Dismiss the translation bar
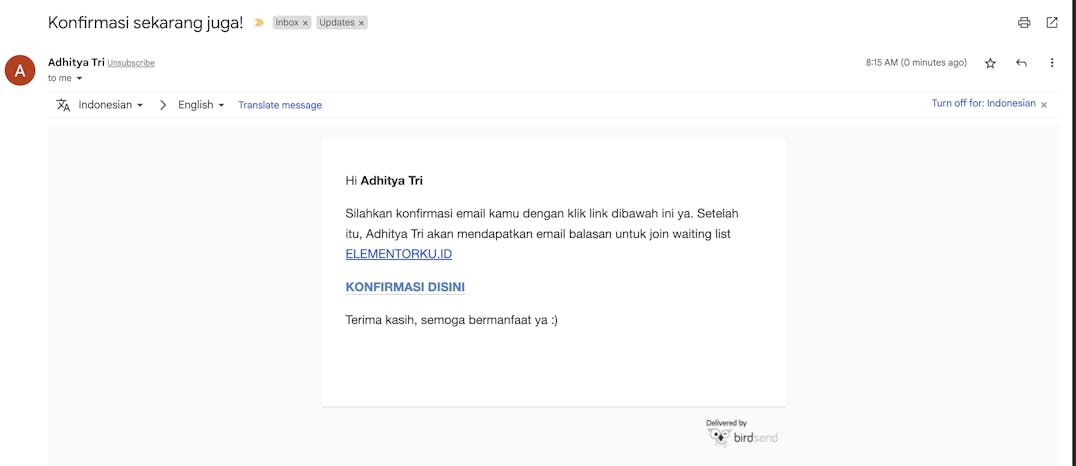Image resolution: width=1076 pixels, height=466 pixels. tap(1044, 105)
